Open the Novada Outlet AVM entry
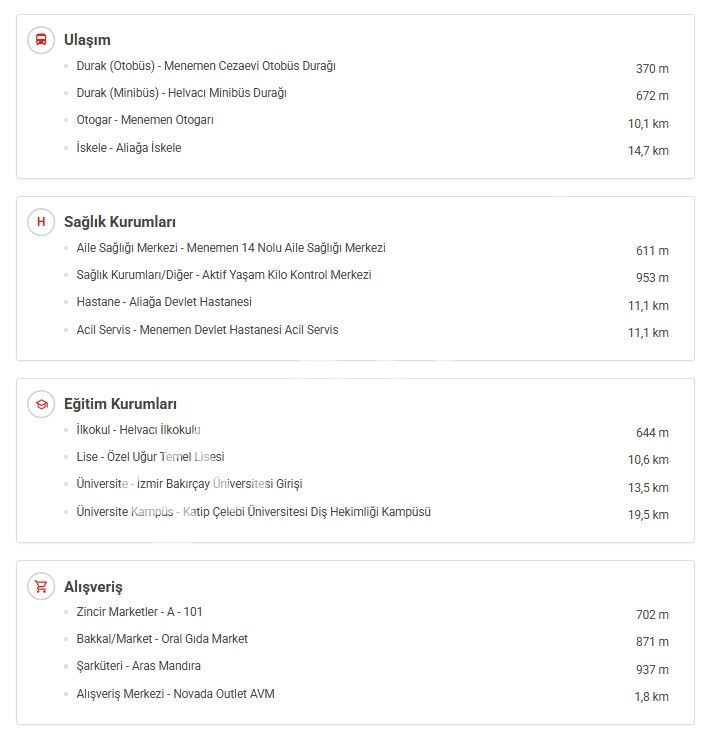The height and width of the screenshot is (734, 705). [175, 694]
